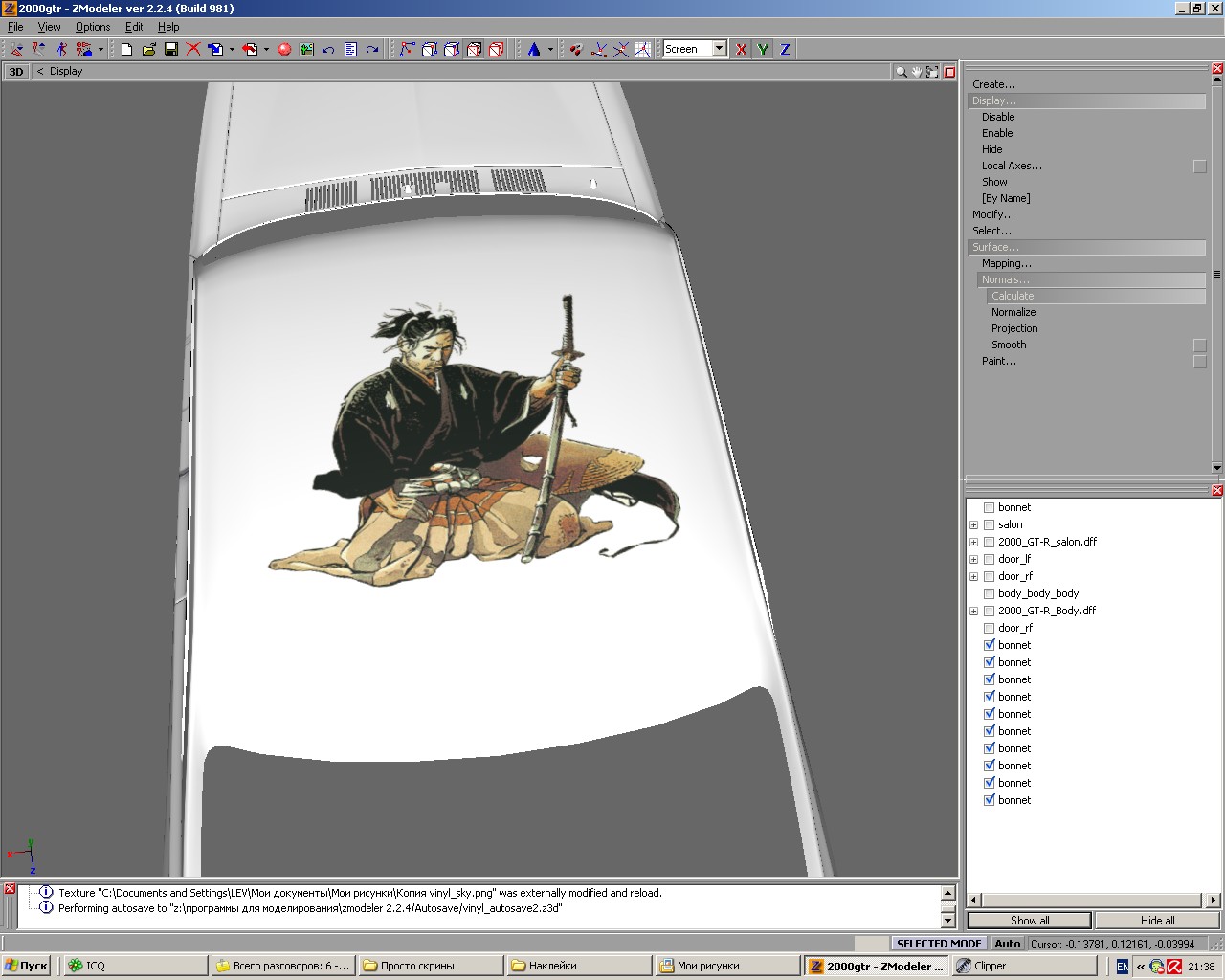
Task: Tick the 2000_GT-R_salon.dff checkbox
Action: [x=990, y=542]
